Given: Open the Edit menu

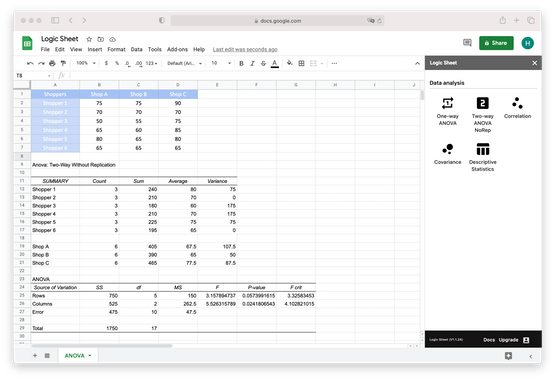Looking at the screenshot, I should pos(59,50).
